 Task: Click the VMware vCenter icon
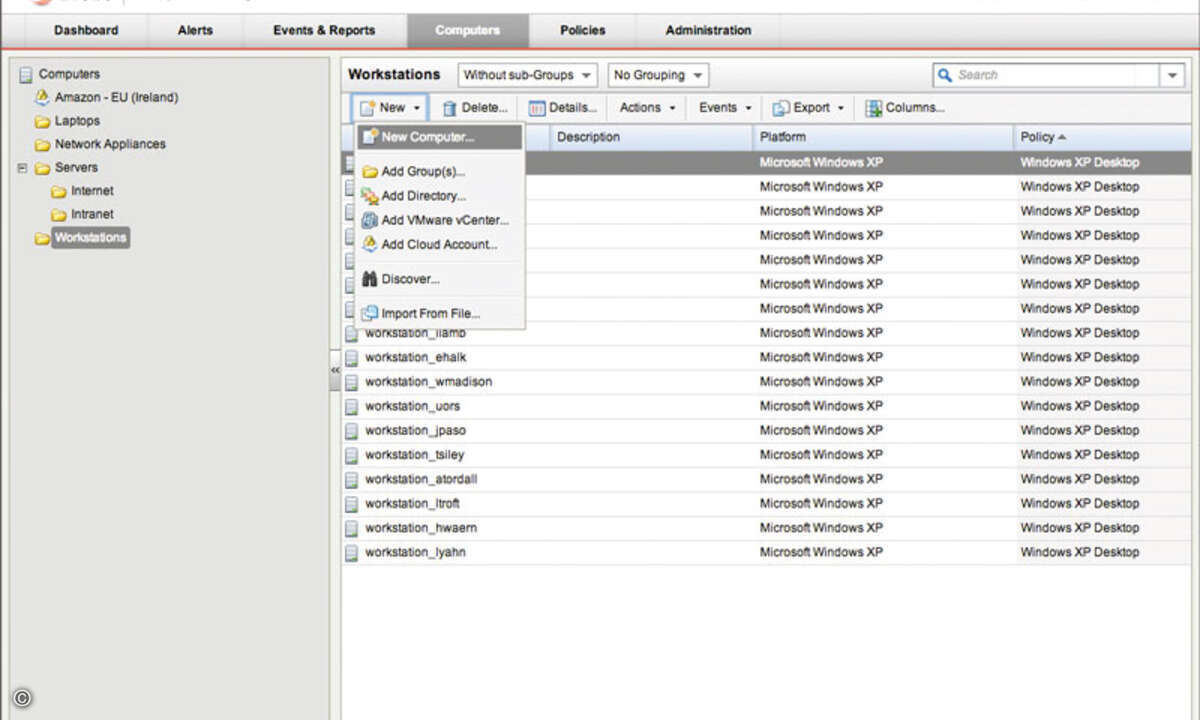point(370,220)
